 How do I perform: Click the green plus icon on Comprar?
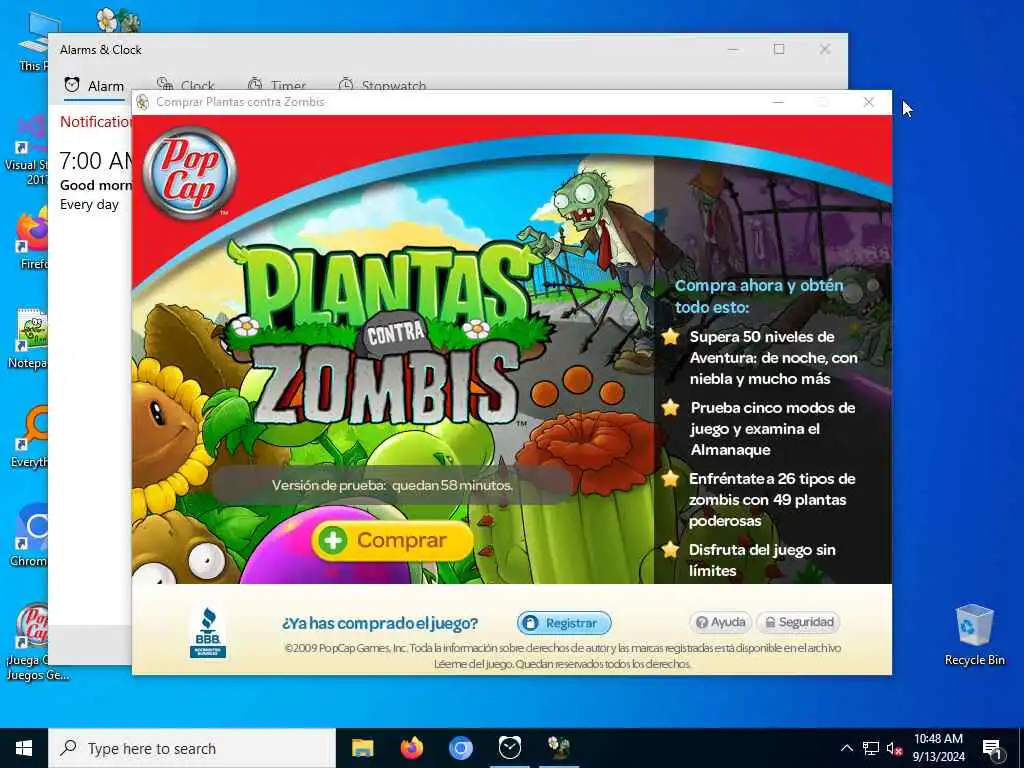pyautogui.click(x=334, y=541)
